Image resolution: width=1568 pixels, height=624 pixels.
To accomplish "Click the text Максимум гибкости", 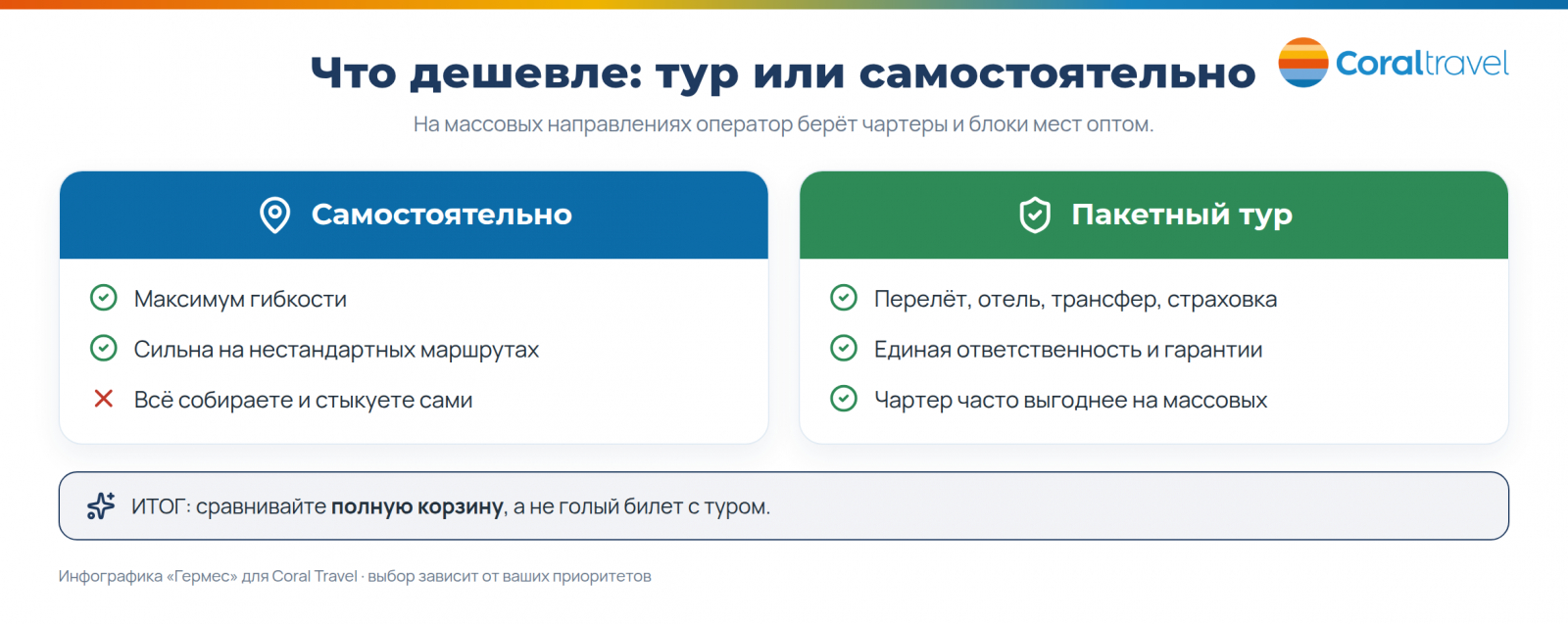I will [x=240, y=299].
